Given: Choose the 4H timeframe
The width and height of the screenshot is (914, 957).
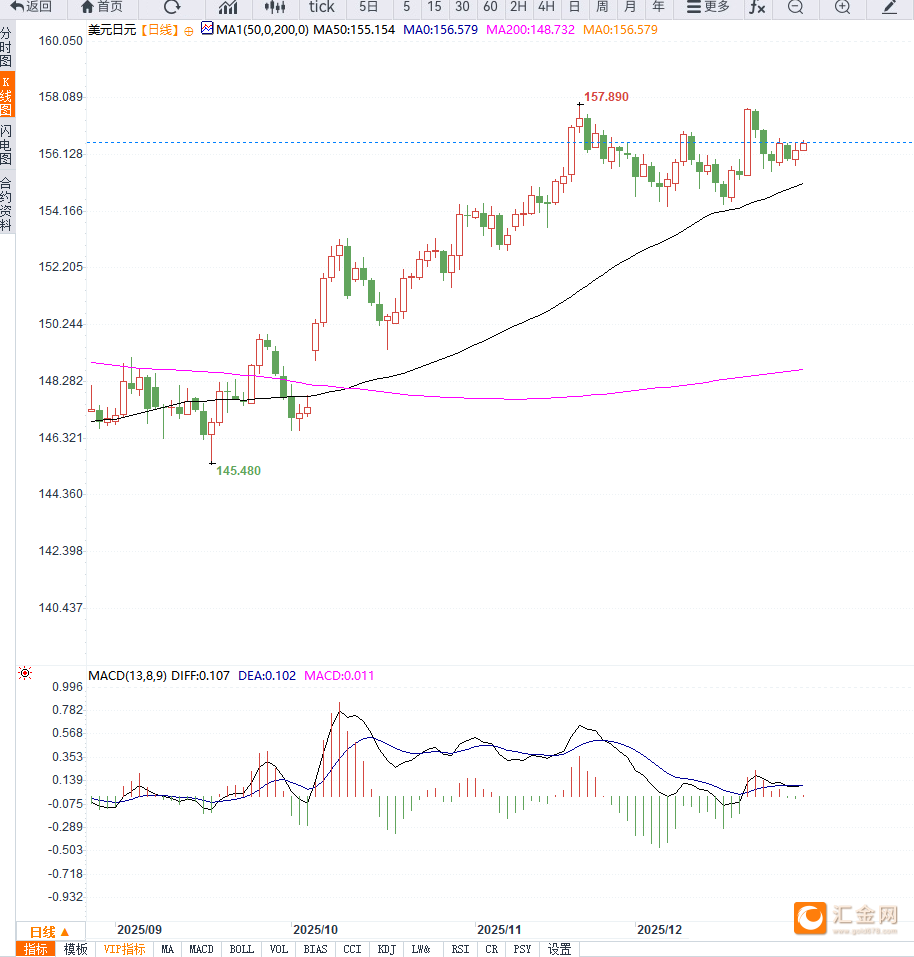Looking at the screenshot, I should (546, 7).
